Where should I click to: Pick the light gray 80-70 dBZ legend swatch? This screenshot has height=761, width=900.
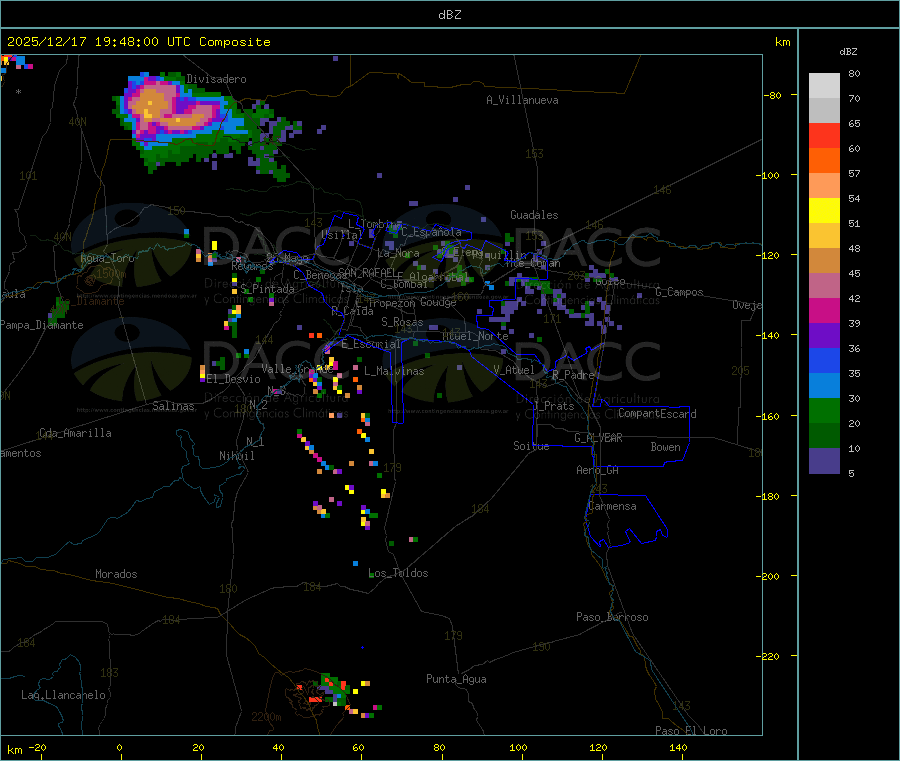pos(824,86)
